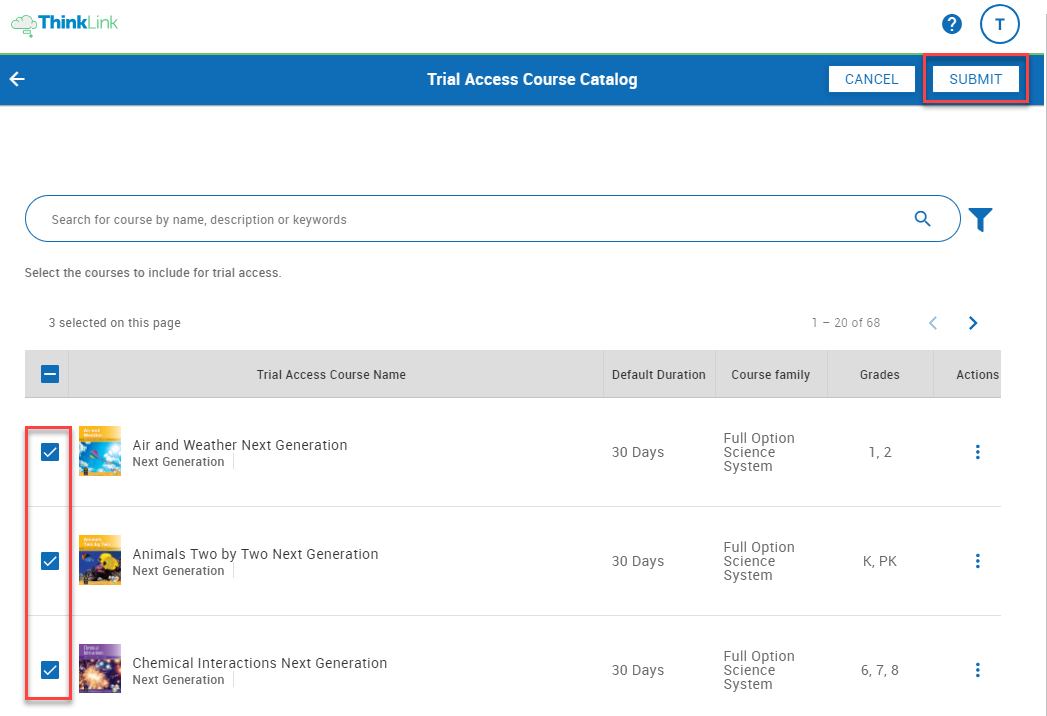This screenshot has width=1047, height=716.
Task: Click the back arrow in the blue header
Action: pyautogui.click(x=16, y=78)
